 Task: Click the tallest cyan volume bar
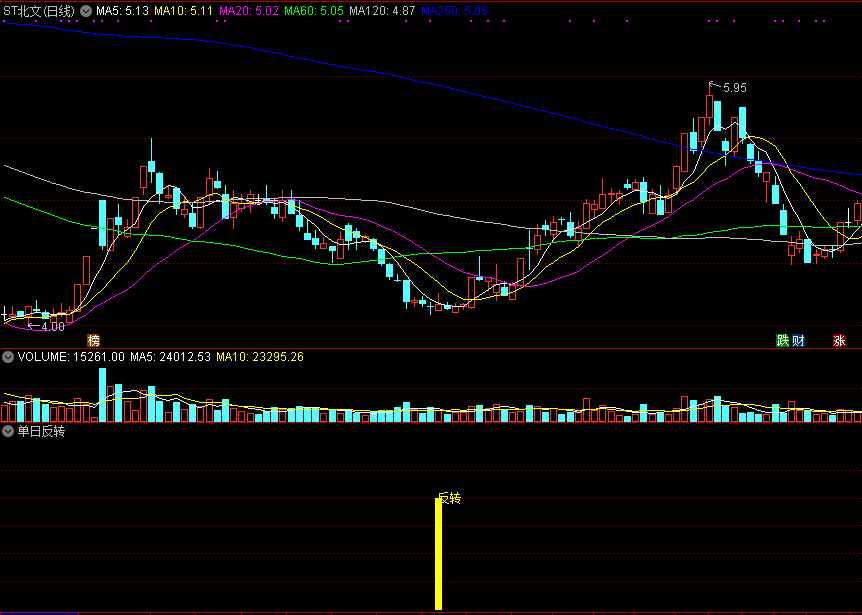click(x=102, y=395)
